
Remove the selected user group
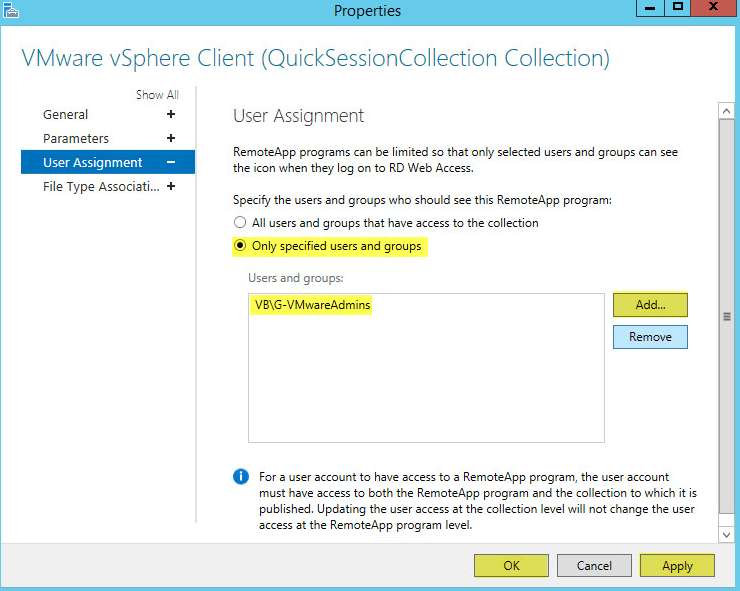pos(650,337)
